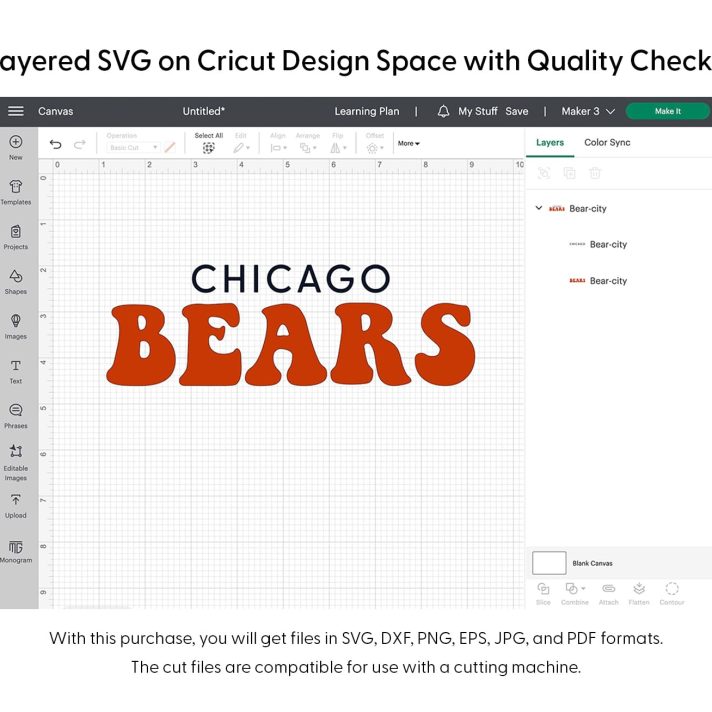This screenshot has width=712, height=712.
Task: Open Templates from the sidebar
Action: [16, 192]
